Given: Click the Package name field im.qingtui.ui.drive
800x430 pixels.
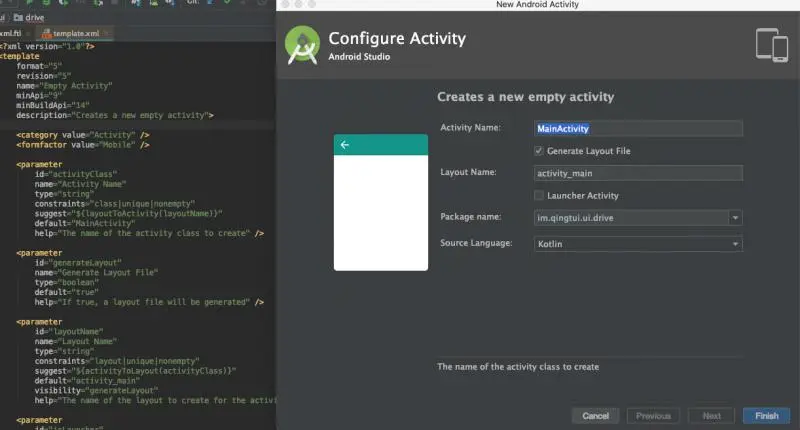Looking at the screenshot, I should tap(631, 218).
